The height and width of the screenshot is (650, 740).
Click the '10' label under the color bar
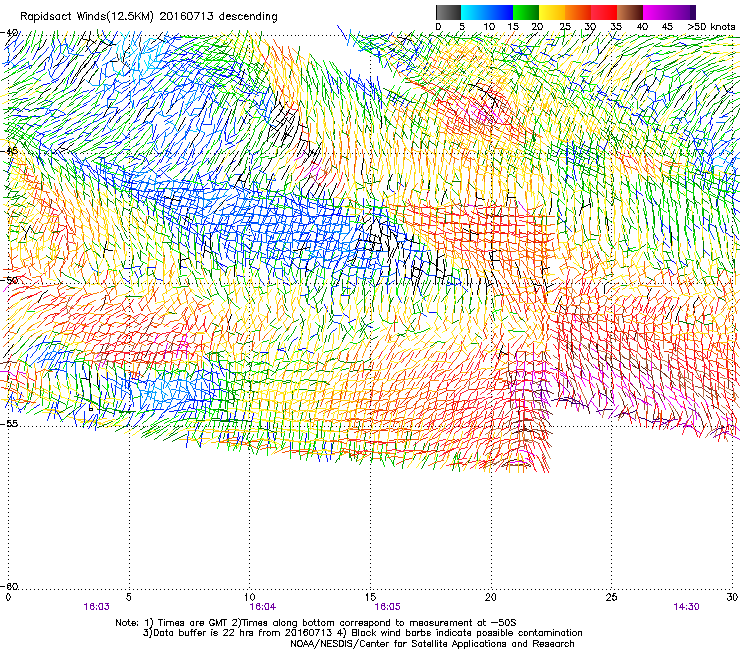489,27
